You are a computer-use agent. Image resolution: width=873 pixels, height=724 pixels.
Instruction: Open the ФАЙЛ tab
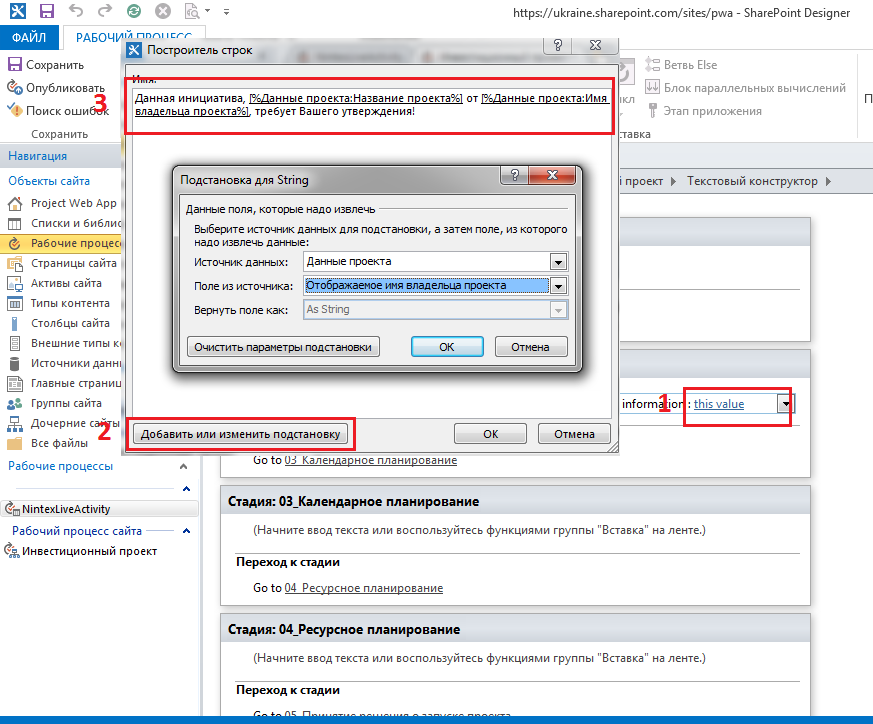[29, 37]
